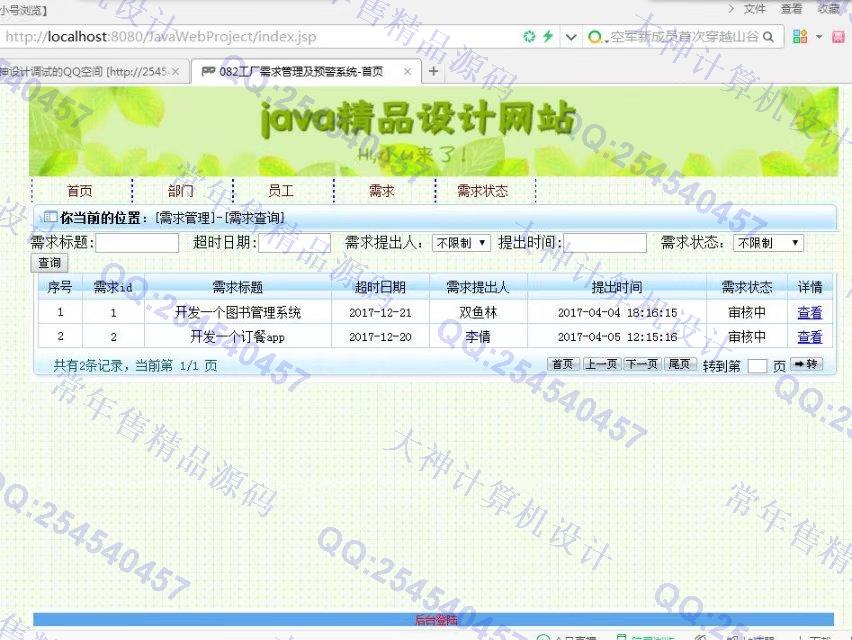852x640 pixels.
Task: Click 查看 link for 订餐app row
Action: (810, 337)
